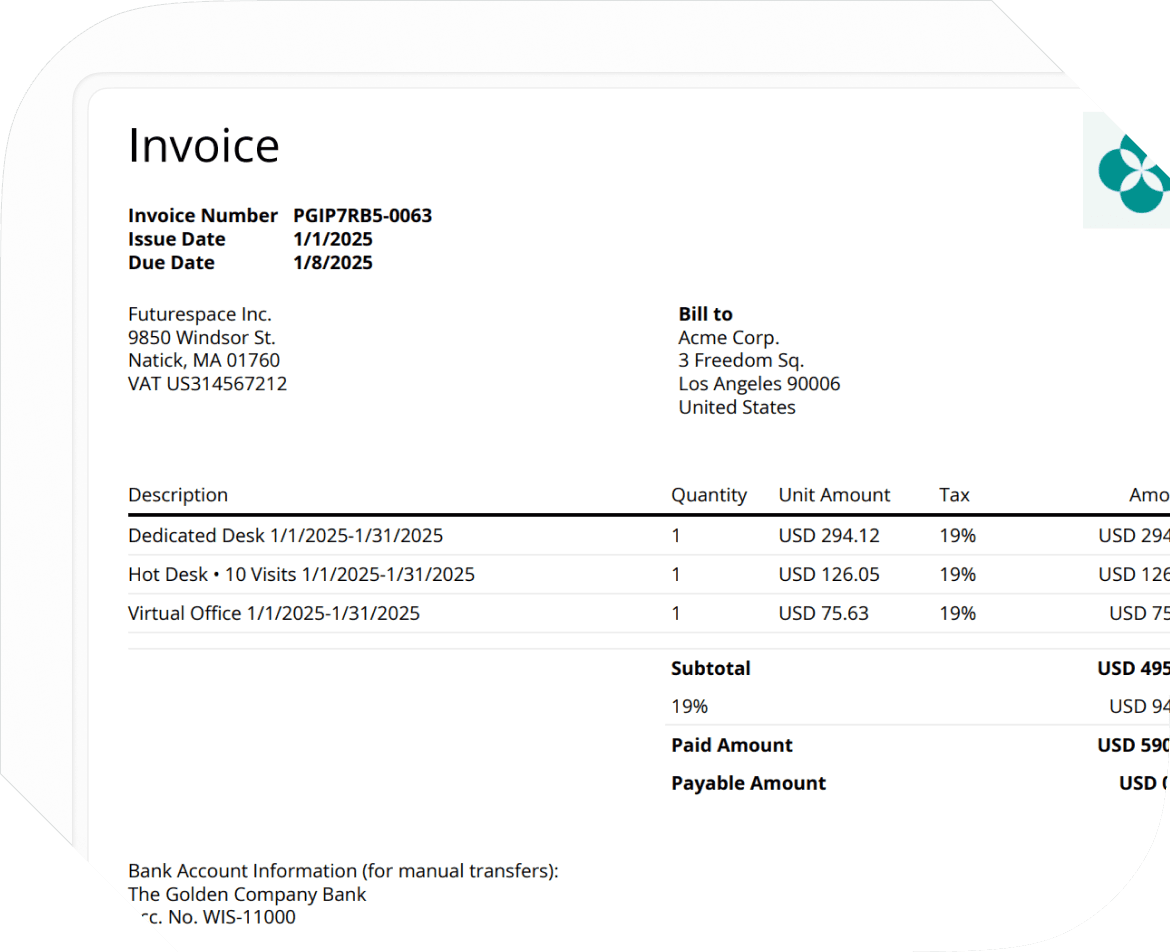Screen dimensions: 1170x952
Task: Select 'Acme Corp.' customer name
Action: [x=729, y=337]
